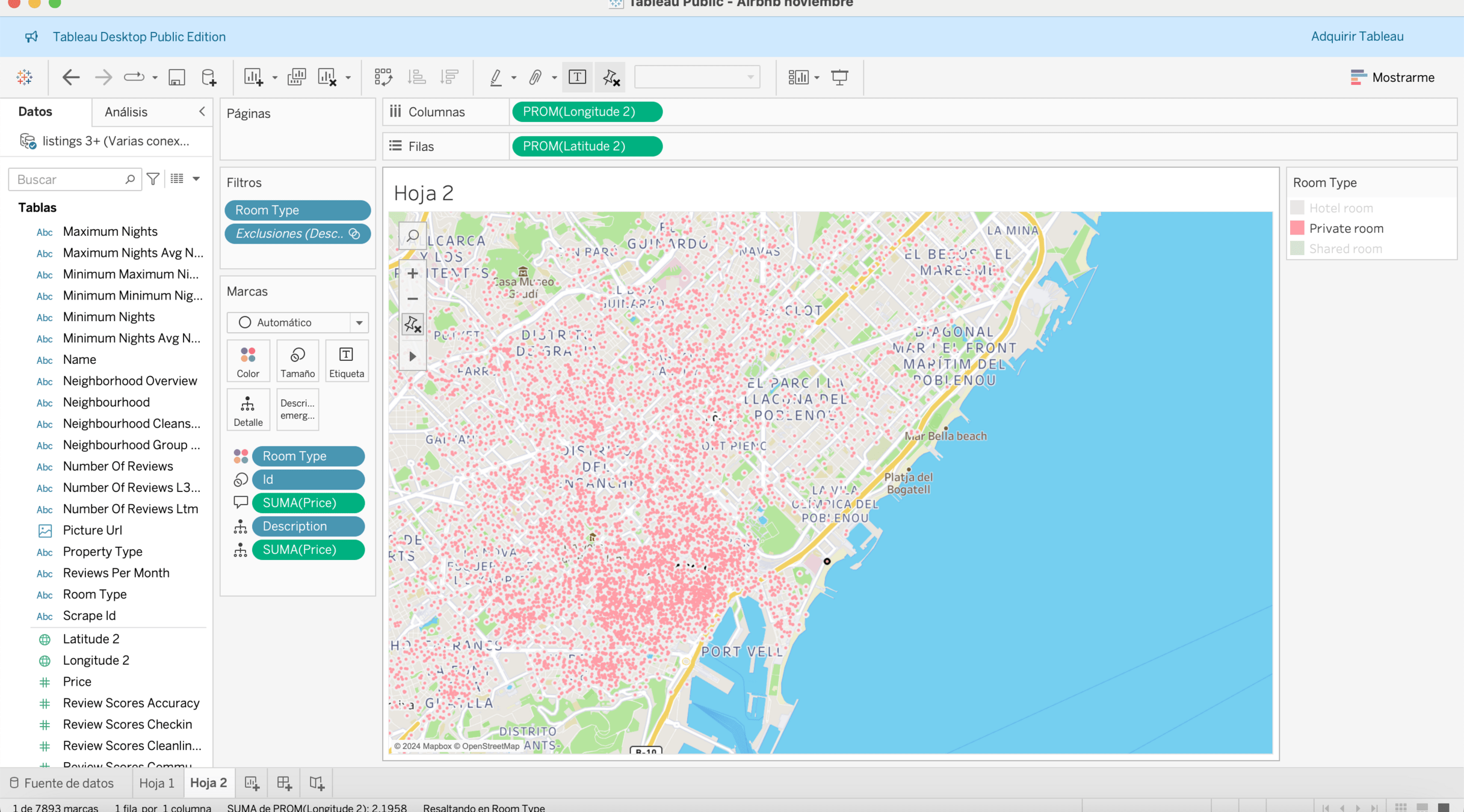This screenshot has width=1464, height=812.
Task: Click the map search magnifier icon
Action: tap(413, 236)
